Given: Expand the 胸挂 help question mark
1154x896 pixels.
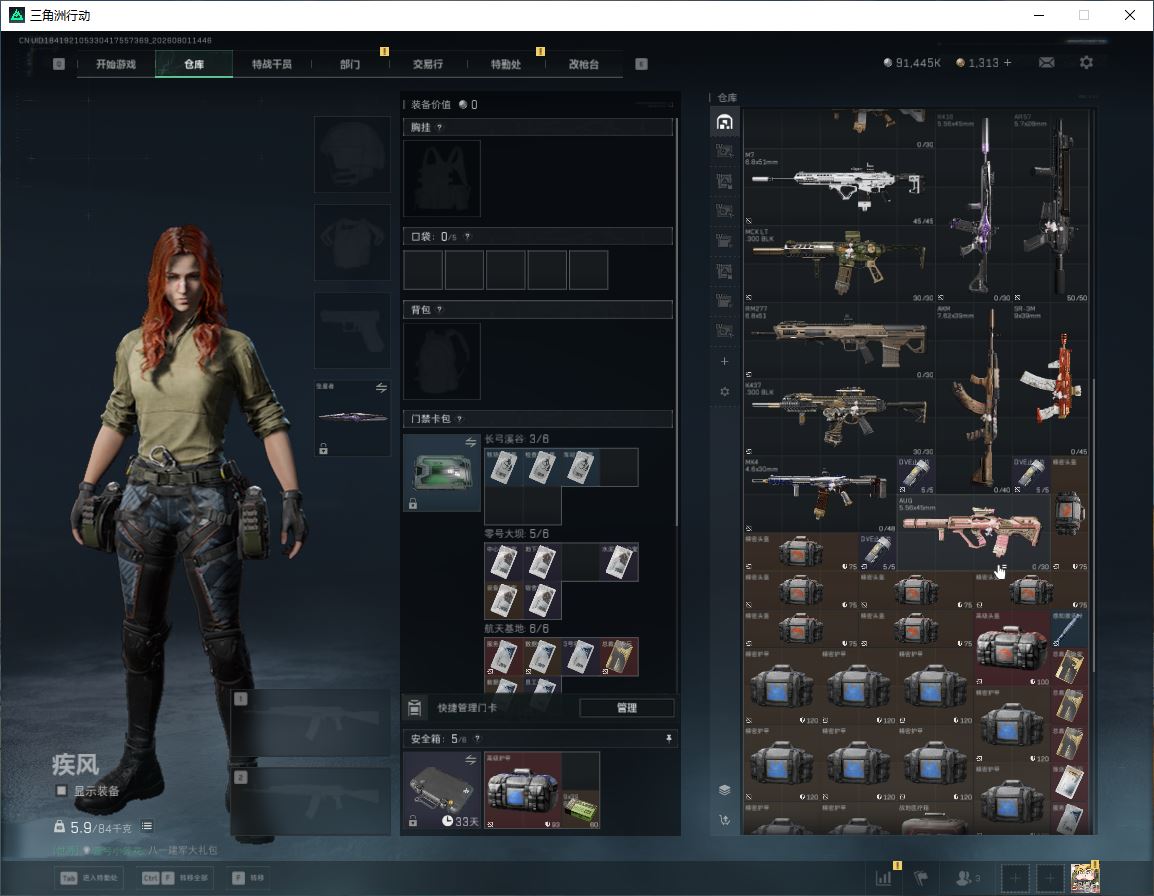Looking at the screenshot, I should pos(439,127).
